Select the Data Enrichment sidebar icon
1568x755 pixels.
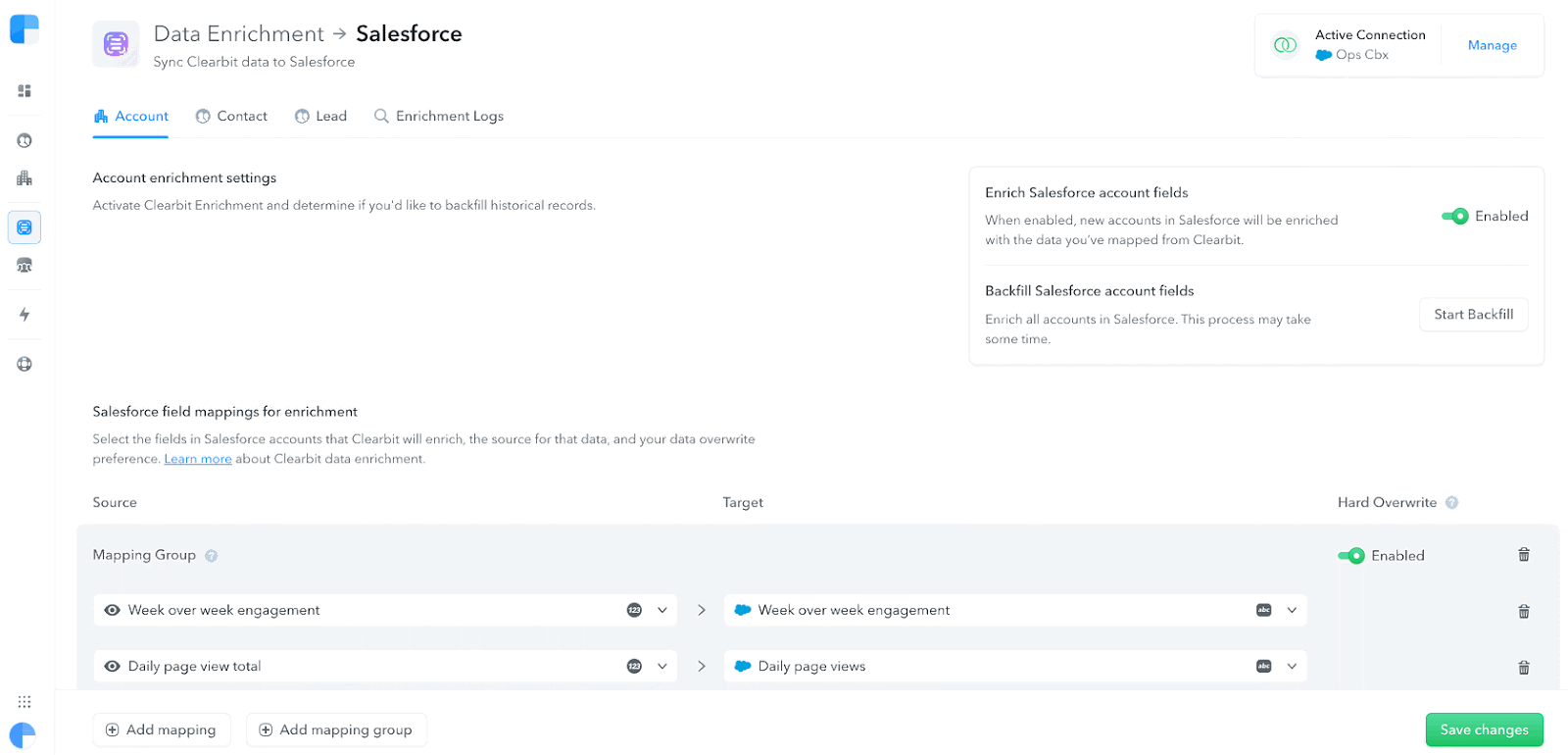[x=24, y=227]
